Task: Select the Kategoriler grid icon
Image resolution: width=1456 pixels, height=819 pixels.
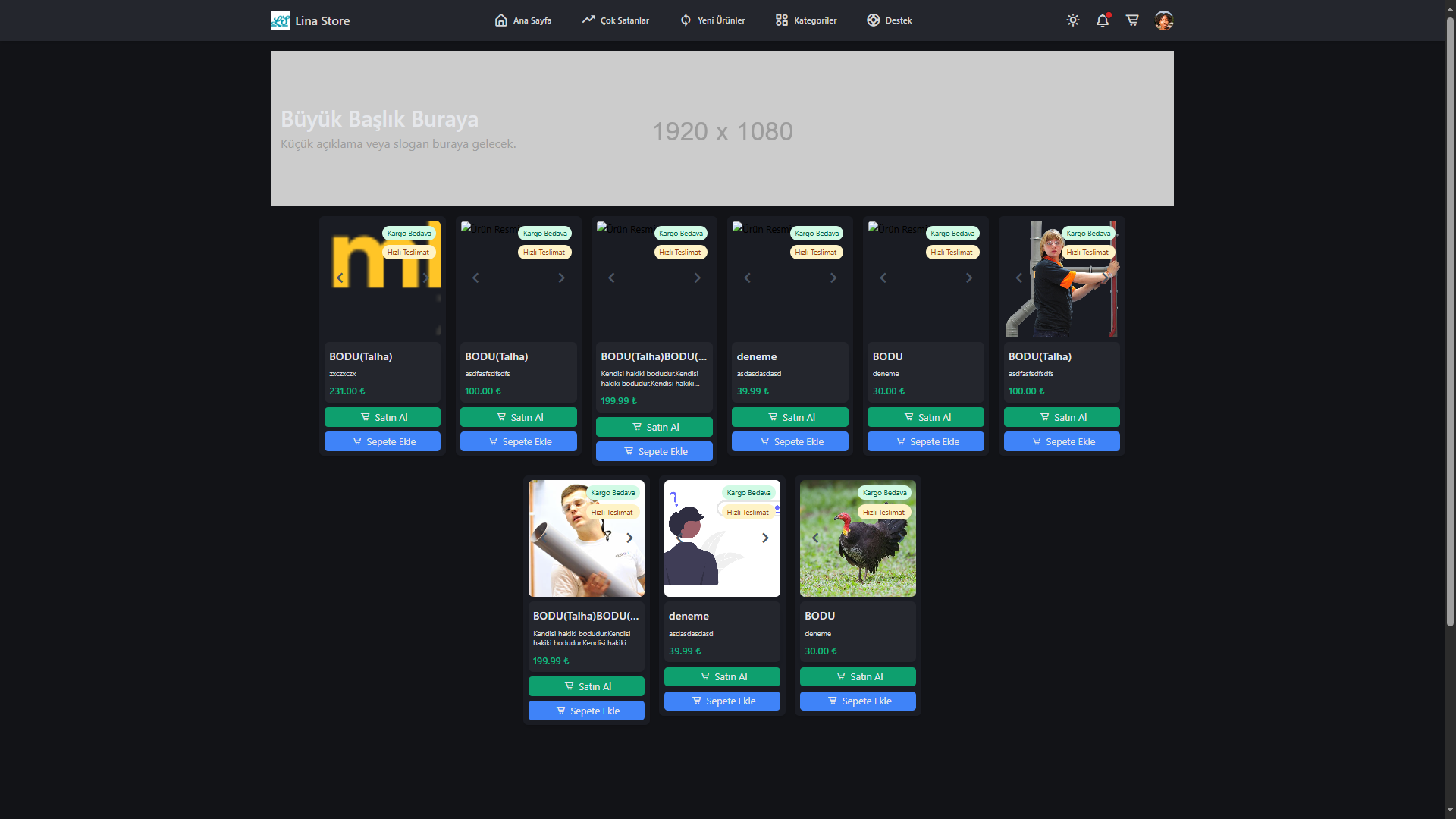Action: pos(780,20)
